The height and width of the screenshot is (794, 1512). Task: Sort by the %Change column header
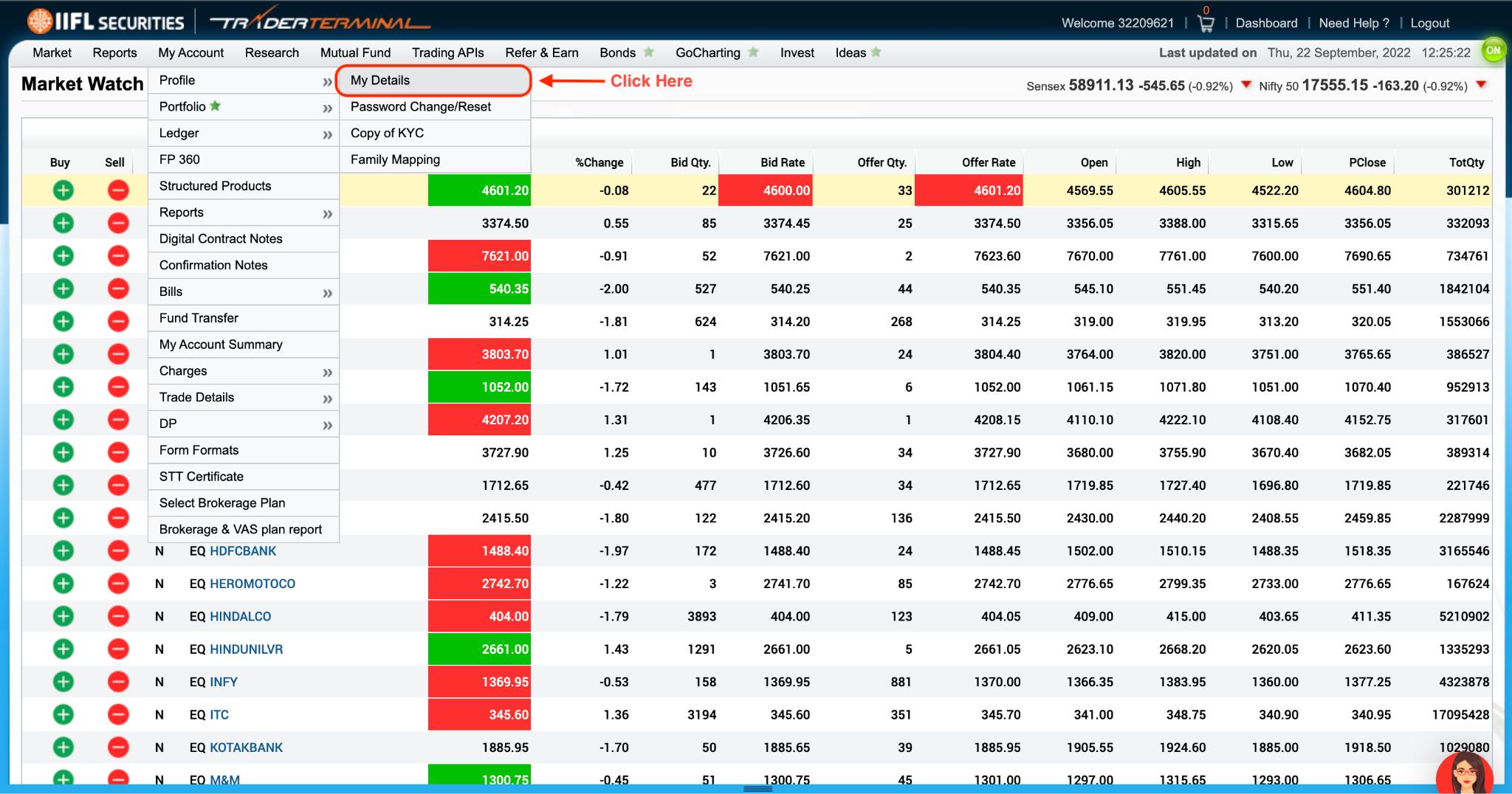pyautogui.click(x=599, y=162)
